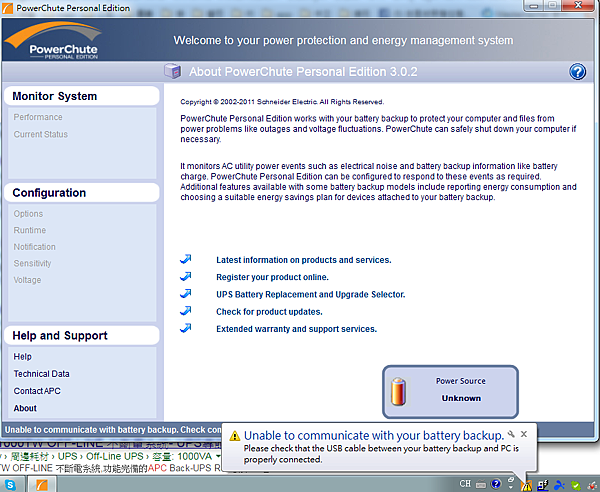Select About in the sidebar
Screen dimensions: 600x492
pos(25,408)
